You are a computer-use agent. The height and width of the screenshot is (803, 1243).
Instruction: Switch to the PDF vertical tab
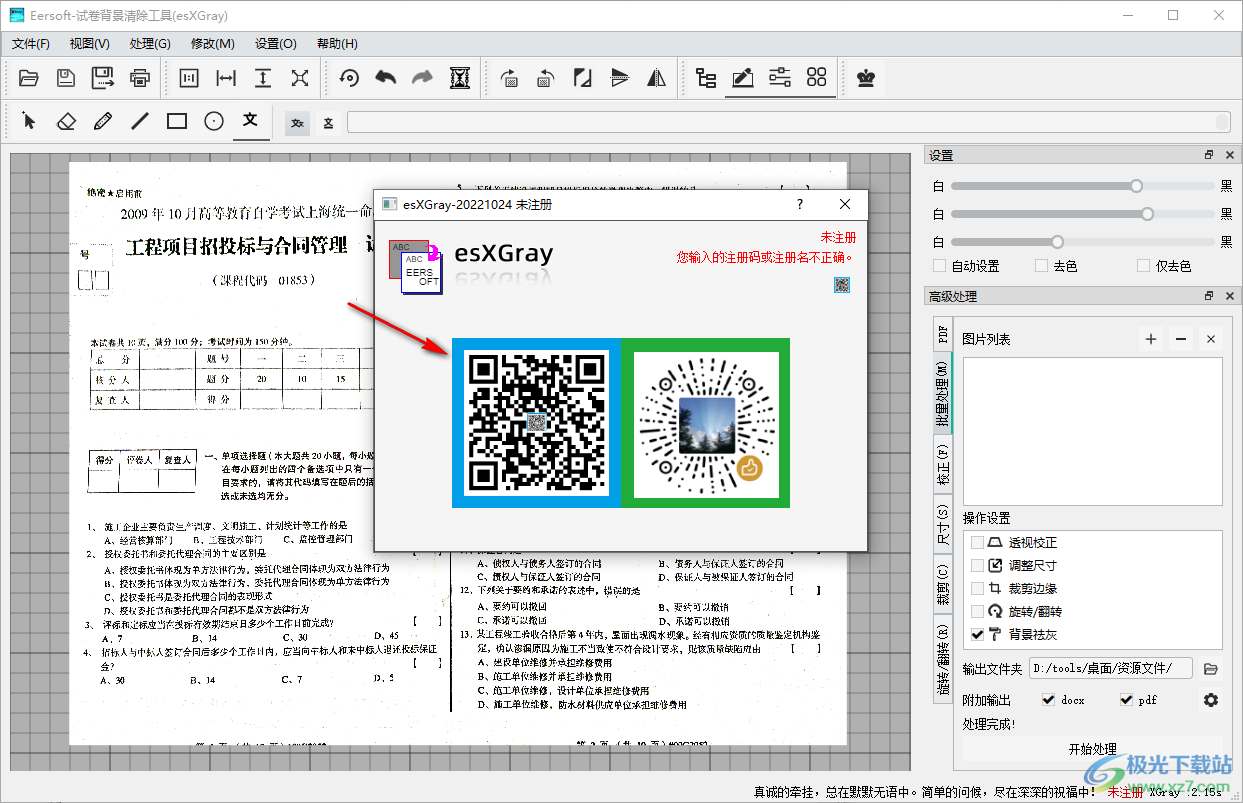coord(942,333)
